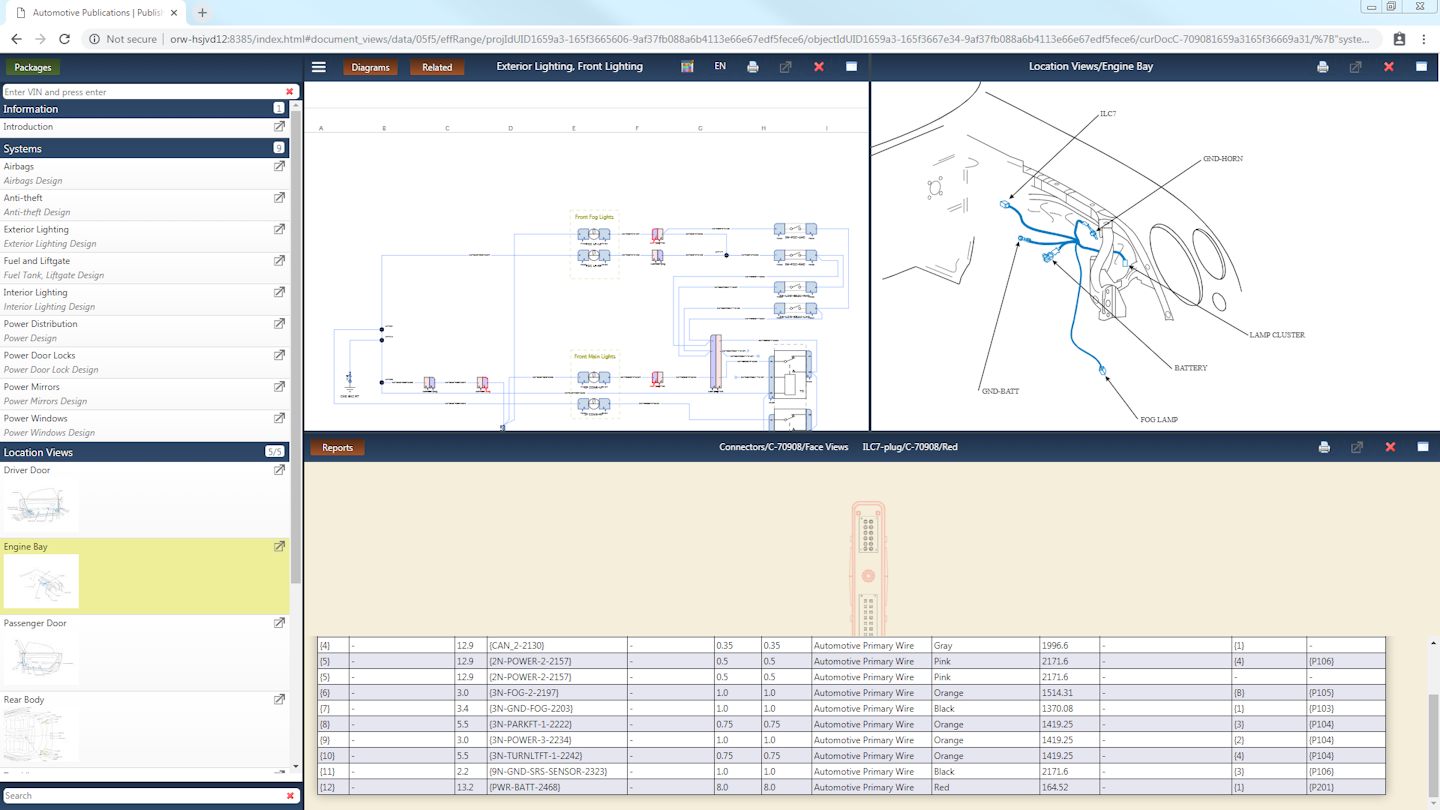Close the Exterior Lighting diagram pane
This screenshot has width=1440, height=810.
pyautogui.click(x=819, y=67)
